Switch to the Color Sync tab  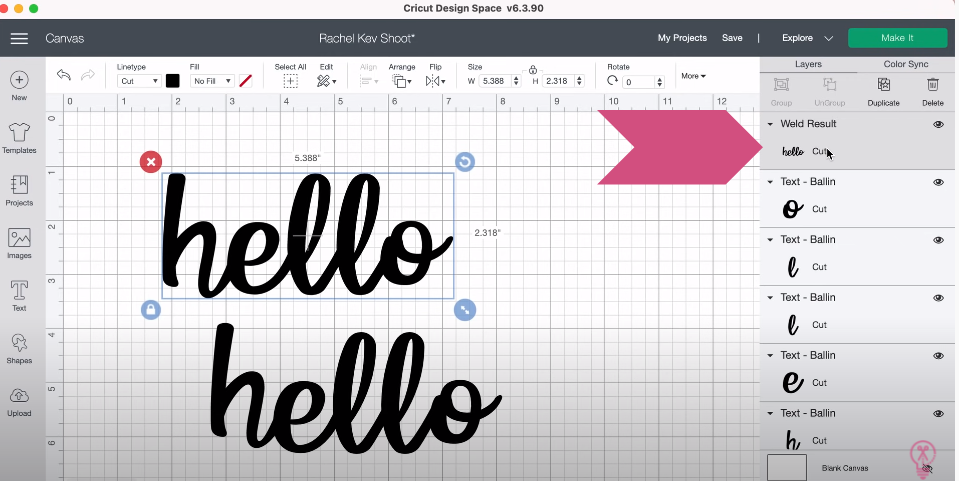click(x=906, y=64)
